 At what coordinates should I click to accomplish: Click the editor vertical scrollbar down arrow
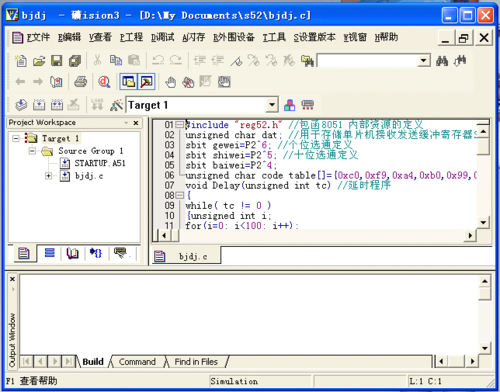pyautogui.click(x=483, y=222)
